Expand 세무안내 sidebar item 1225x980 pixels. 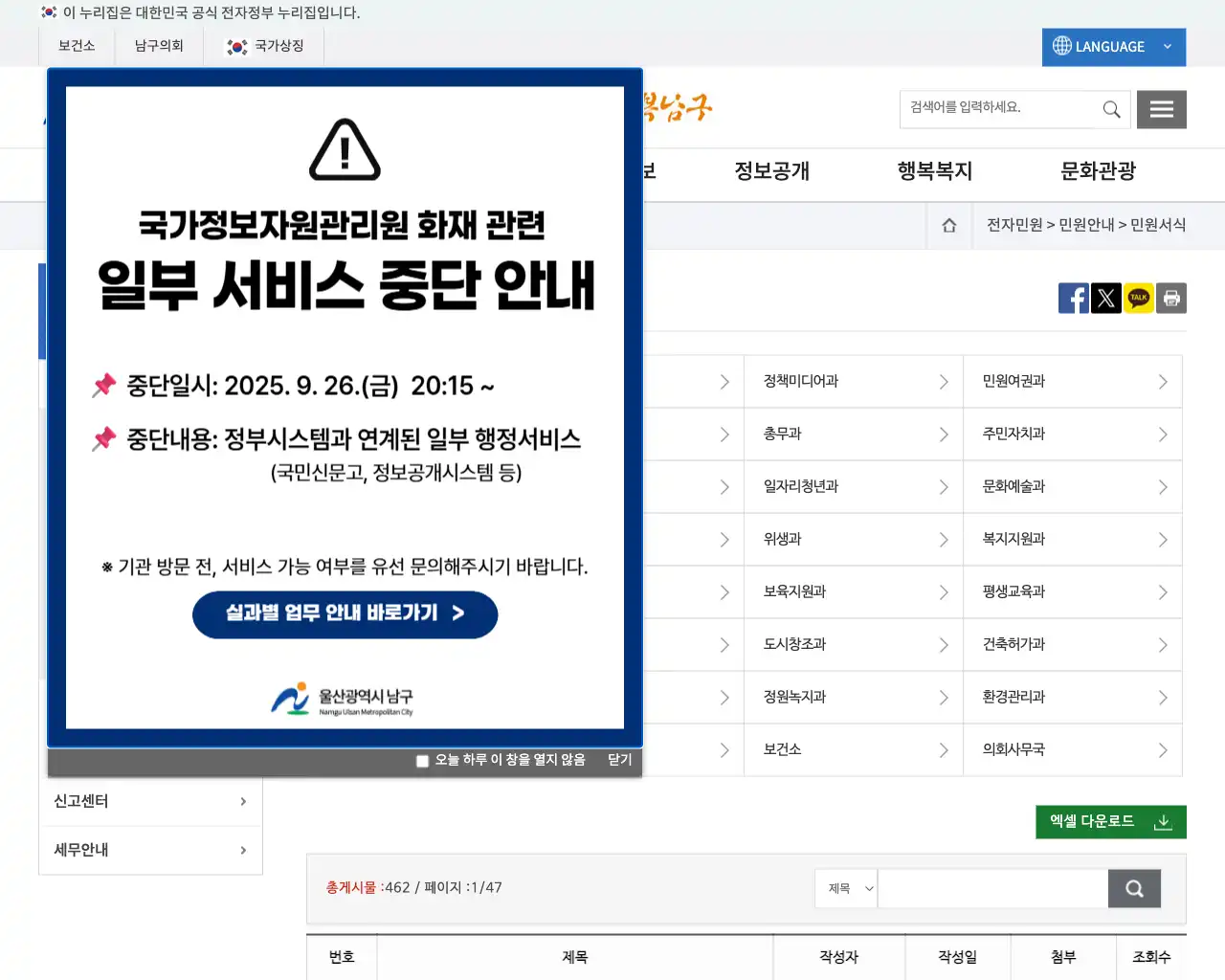point(150,850)
